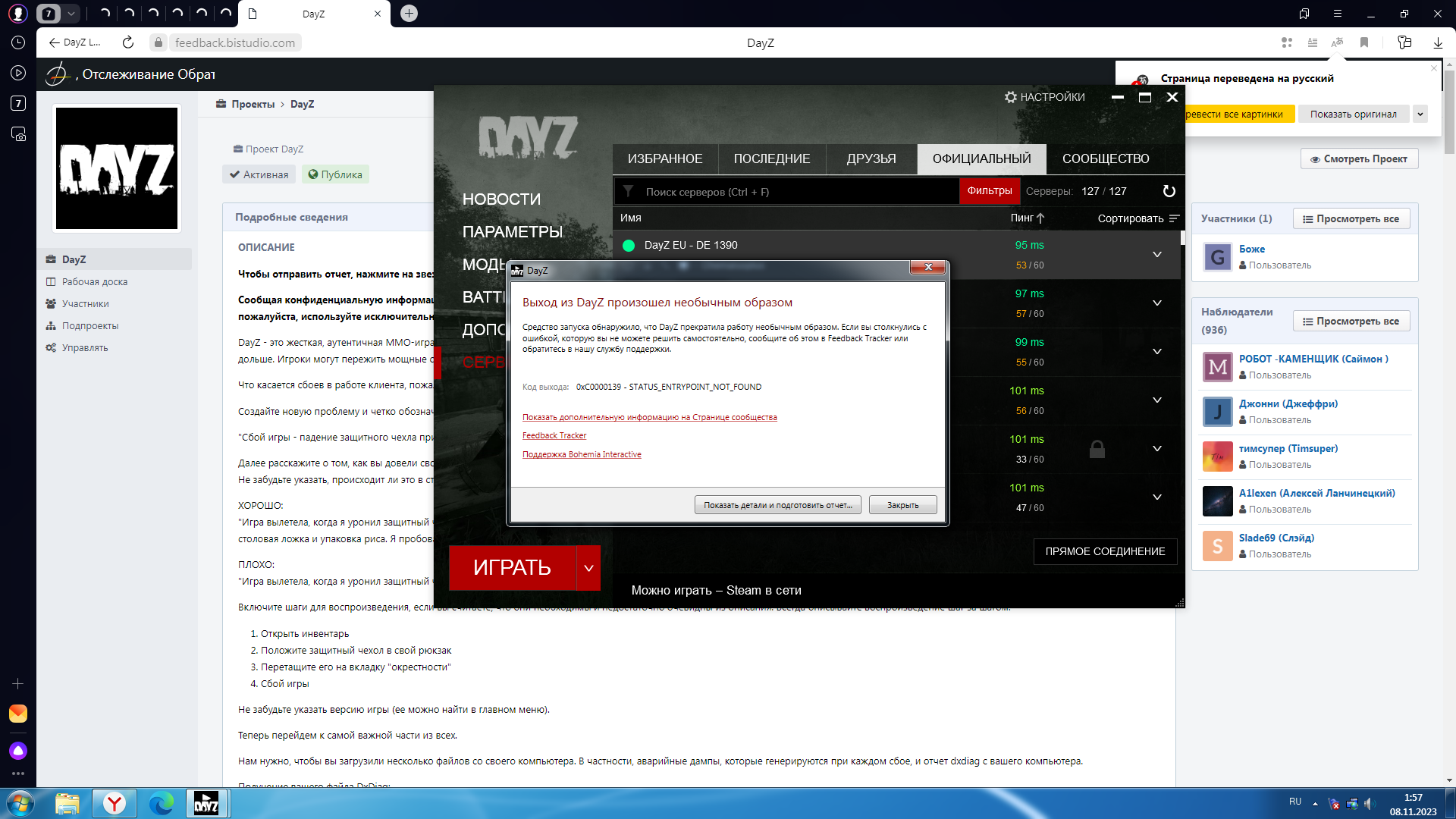This screenshot has width=1456, height=819.
Task: Open the Feedback Tracker link in dialog
Action: click(x=554, y=436)
